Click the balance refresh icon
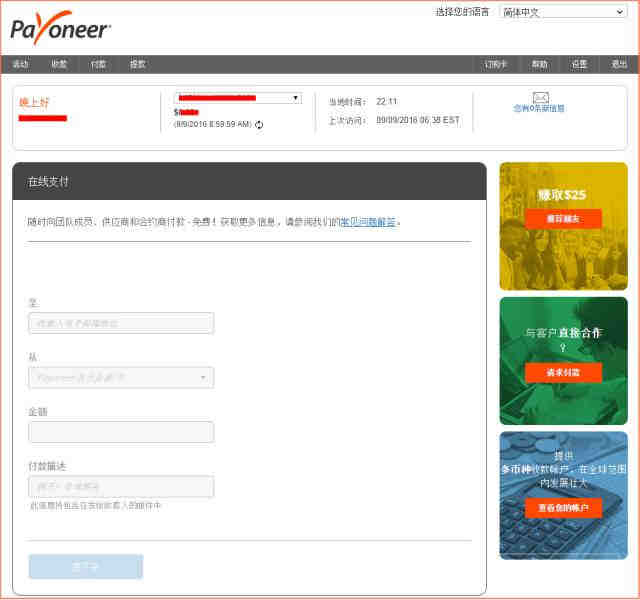Screen dimensions: 640x600 [x=259, y=125]
